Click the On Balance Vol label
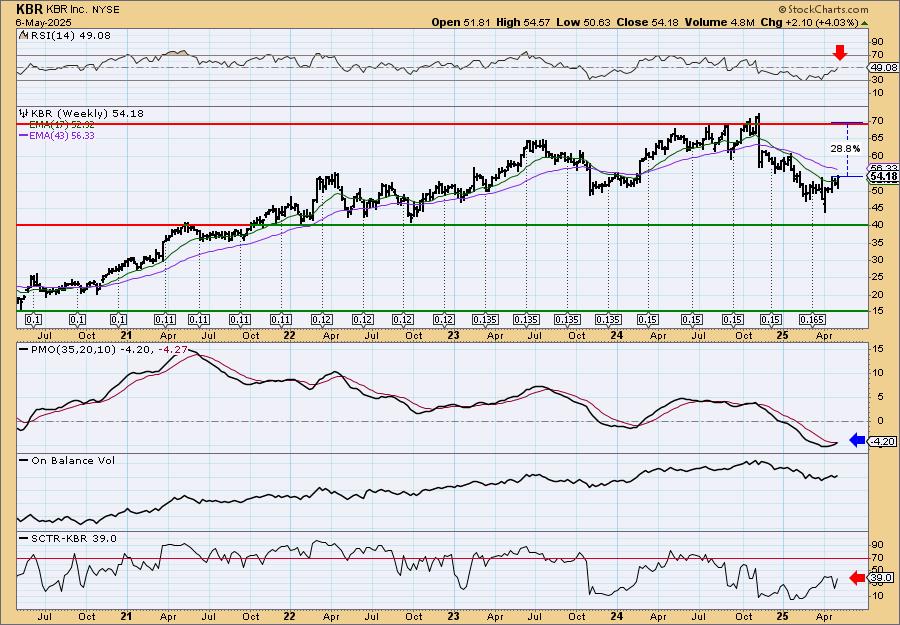The width and height of the screenshot is (900, 625). click(73, 460)
